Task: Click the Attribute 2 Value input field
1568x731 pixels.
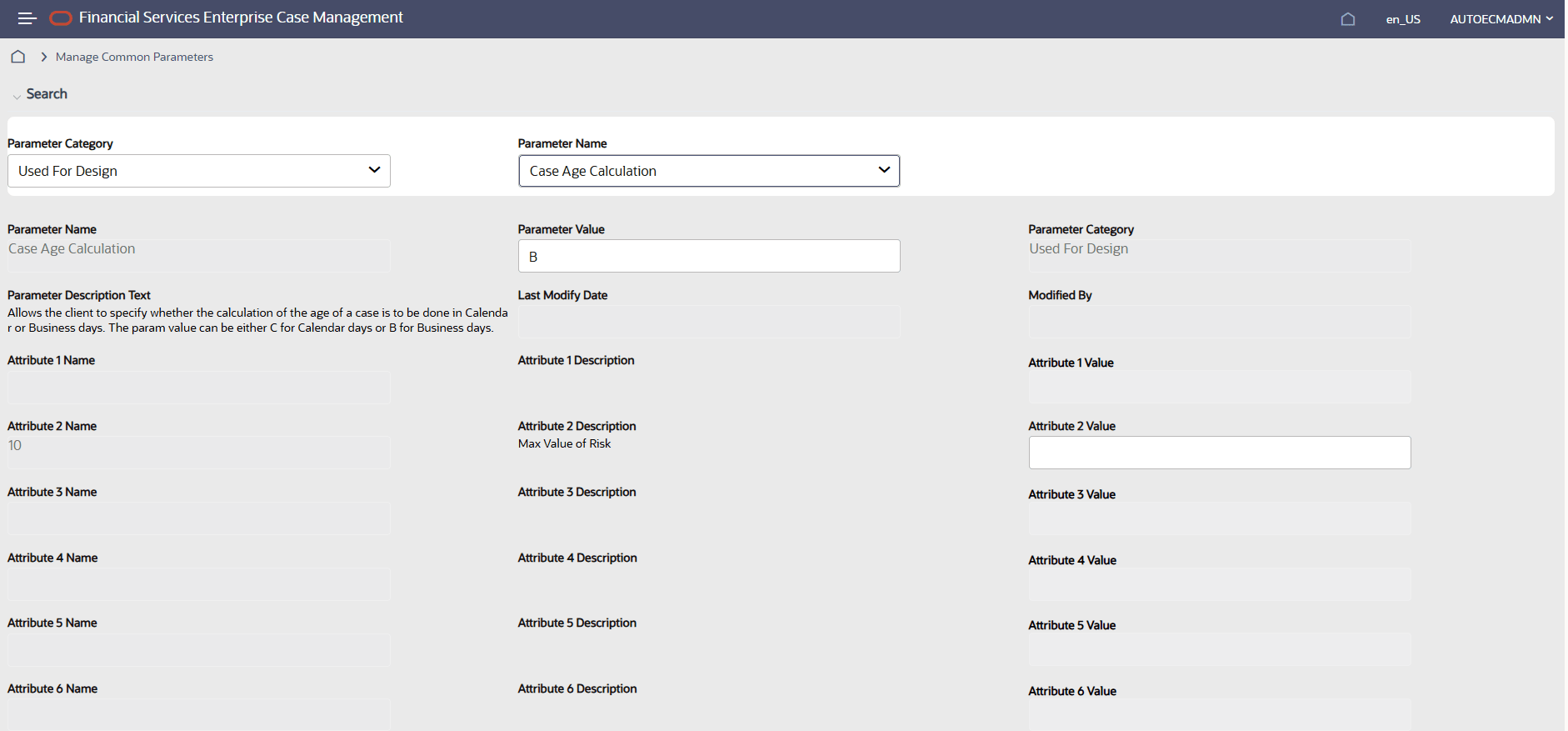Action: 1220,453
